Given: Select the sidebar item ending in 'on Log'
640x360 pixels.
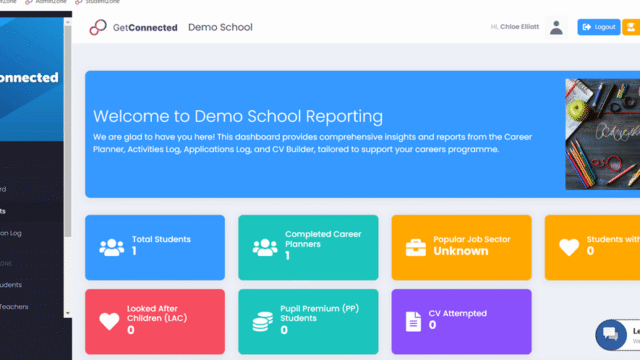Looking at the screenshot, I should pos(11,233).
